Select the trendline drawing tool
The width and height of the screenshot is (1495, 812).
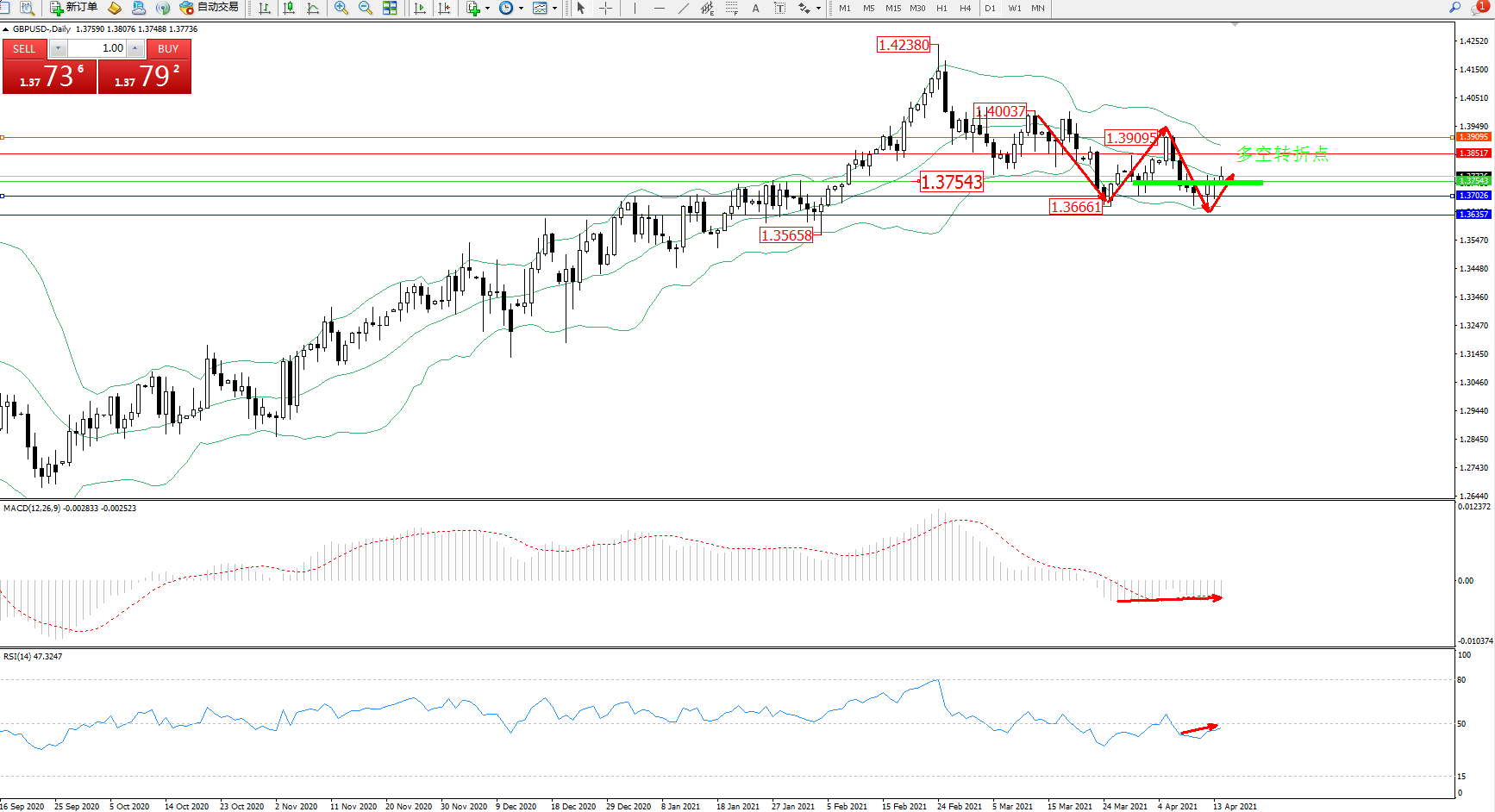[x=683, y=8]
